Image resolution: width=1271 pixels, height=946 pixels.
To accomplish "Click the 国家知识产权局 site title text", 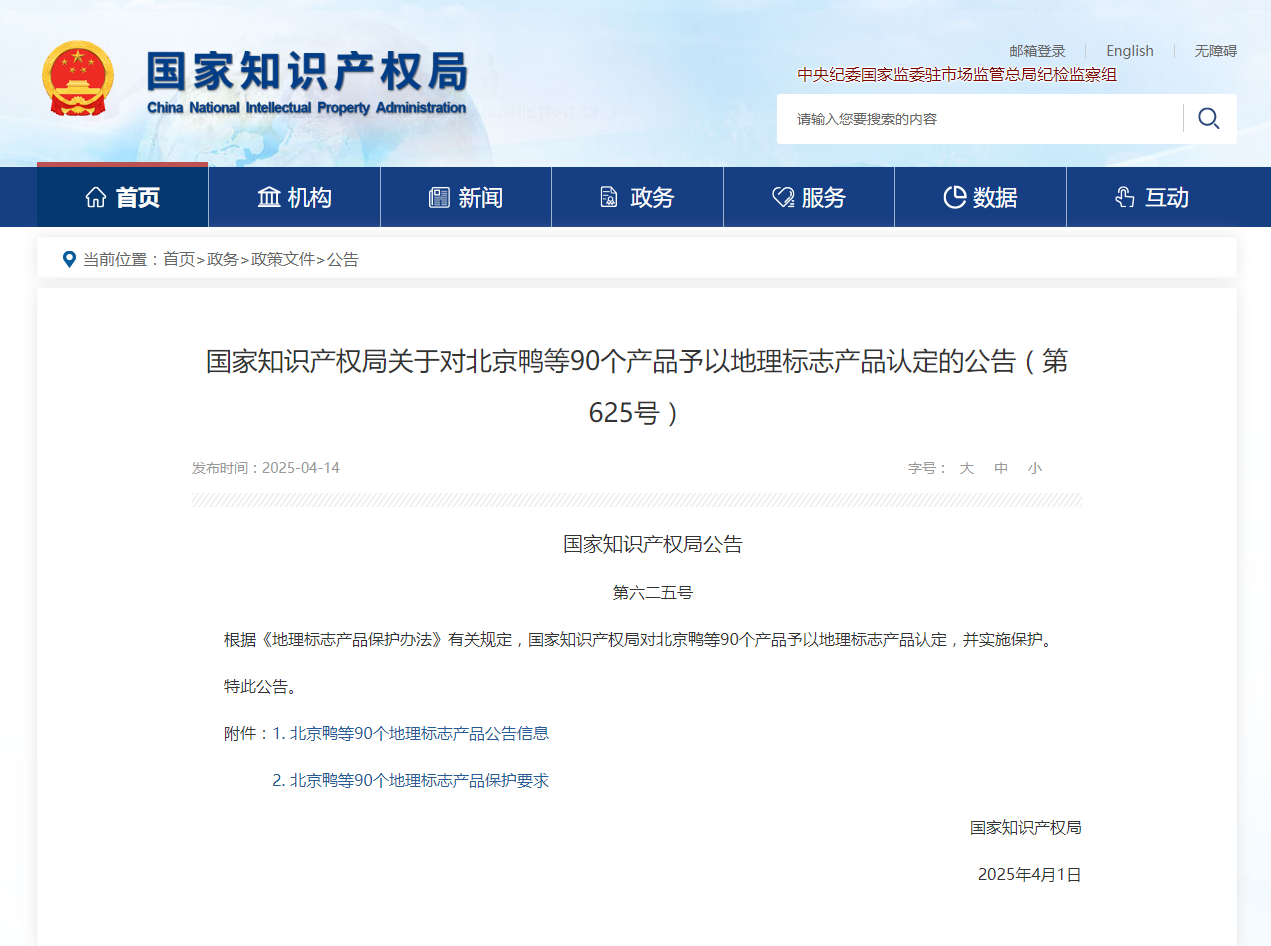I will pos(307,70).
